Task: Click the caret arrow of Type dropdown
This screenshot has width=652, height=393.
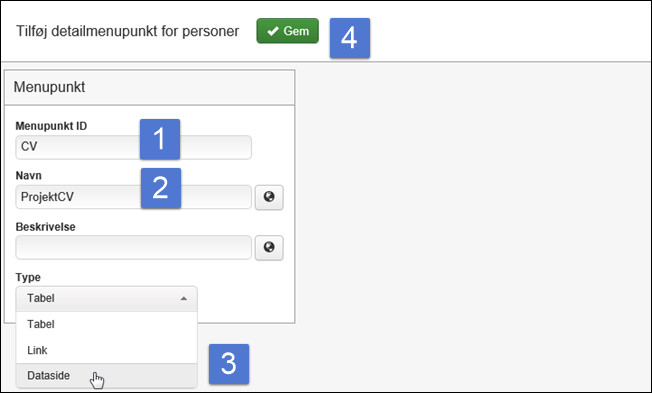Action: [183, 299]
